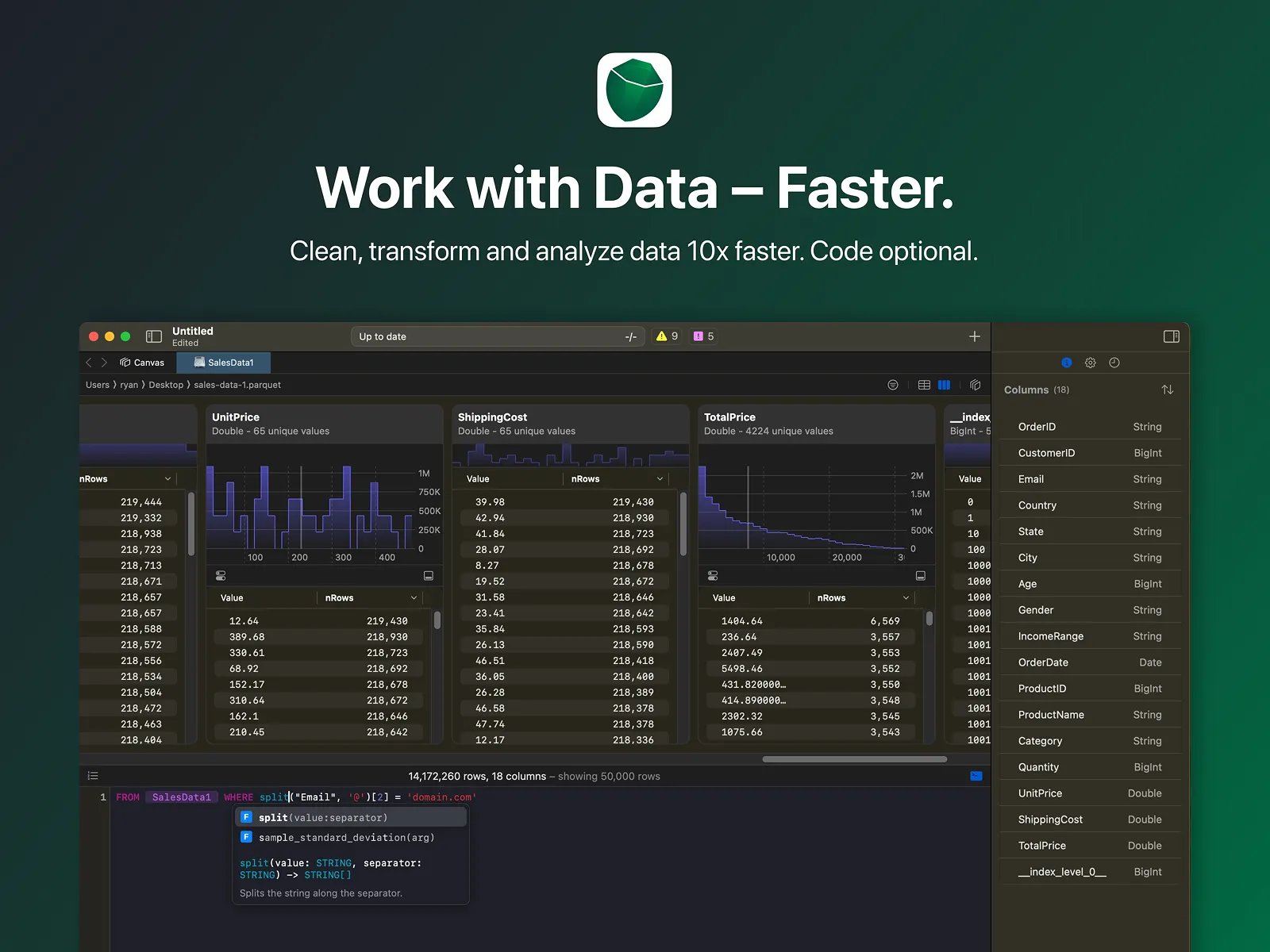Toggle the right inspector panel icon
Image resolution: width=1270 pixels, height=952 pixels.
(x=1172, y=336)
